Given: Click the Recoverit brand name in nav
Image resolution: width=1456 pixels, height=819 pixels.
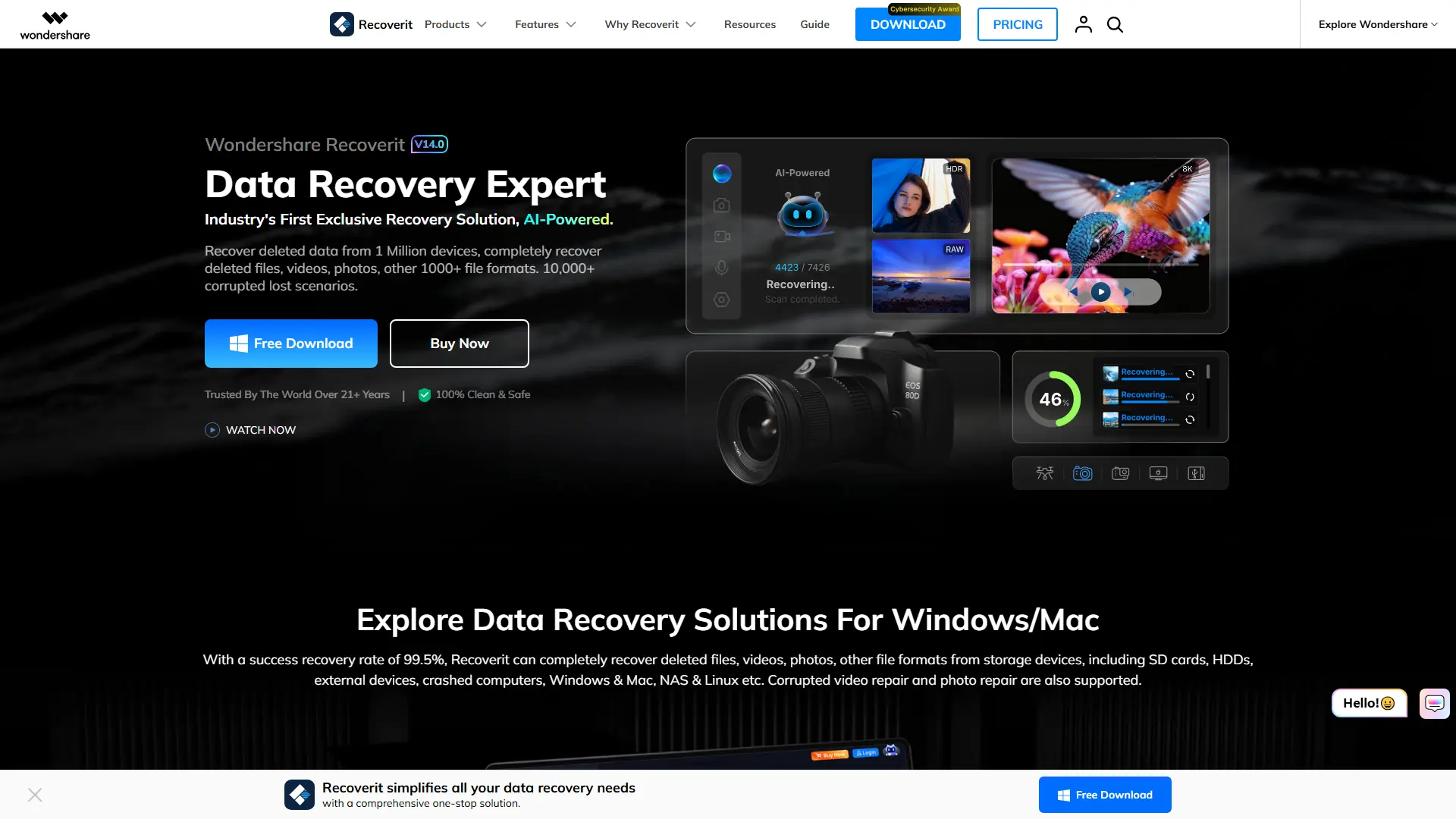Looking at the screenshot, I should coord(385,24).
